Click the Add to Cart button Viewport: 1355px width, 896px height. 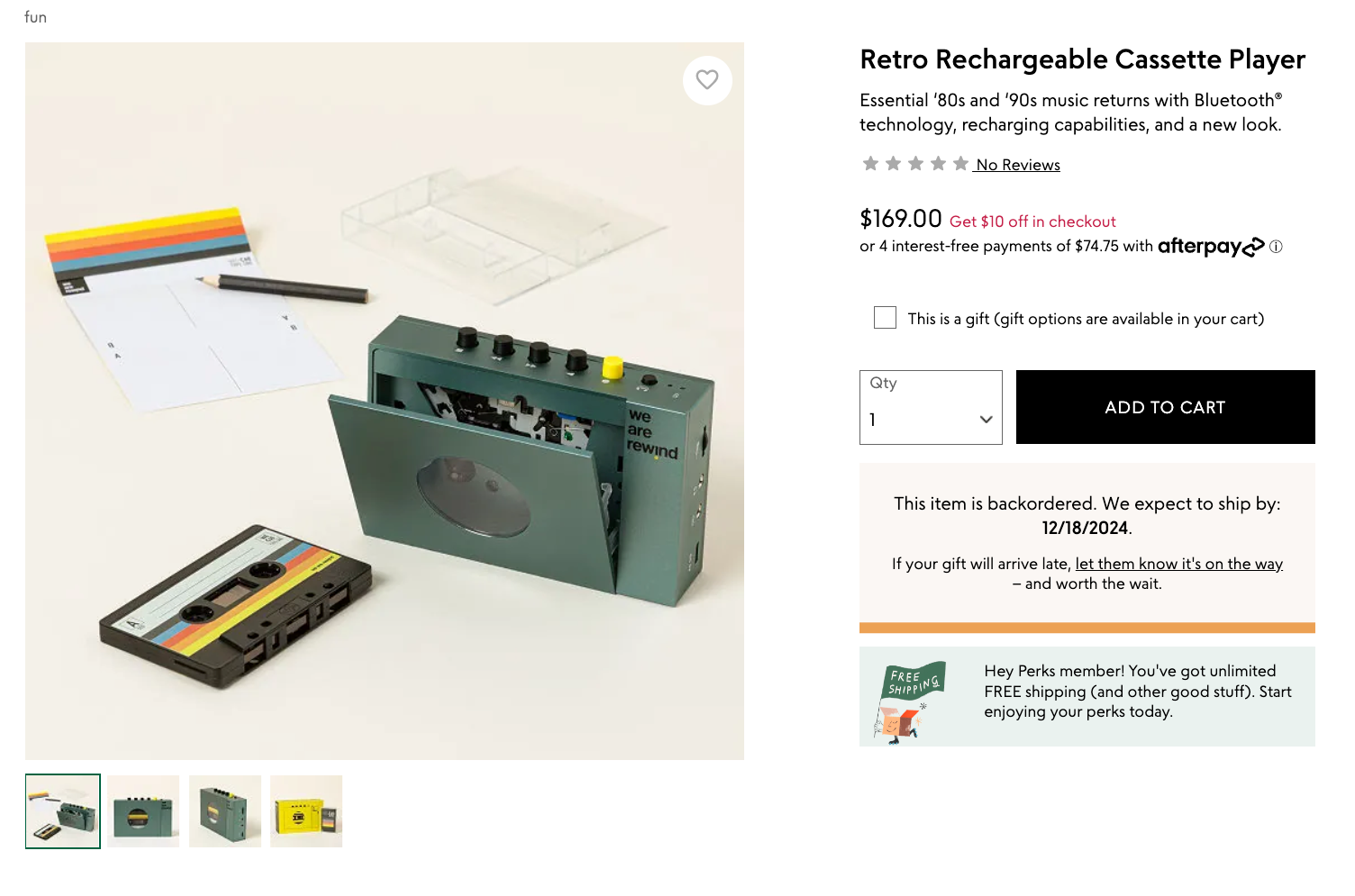coord(1165,407)
